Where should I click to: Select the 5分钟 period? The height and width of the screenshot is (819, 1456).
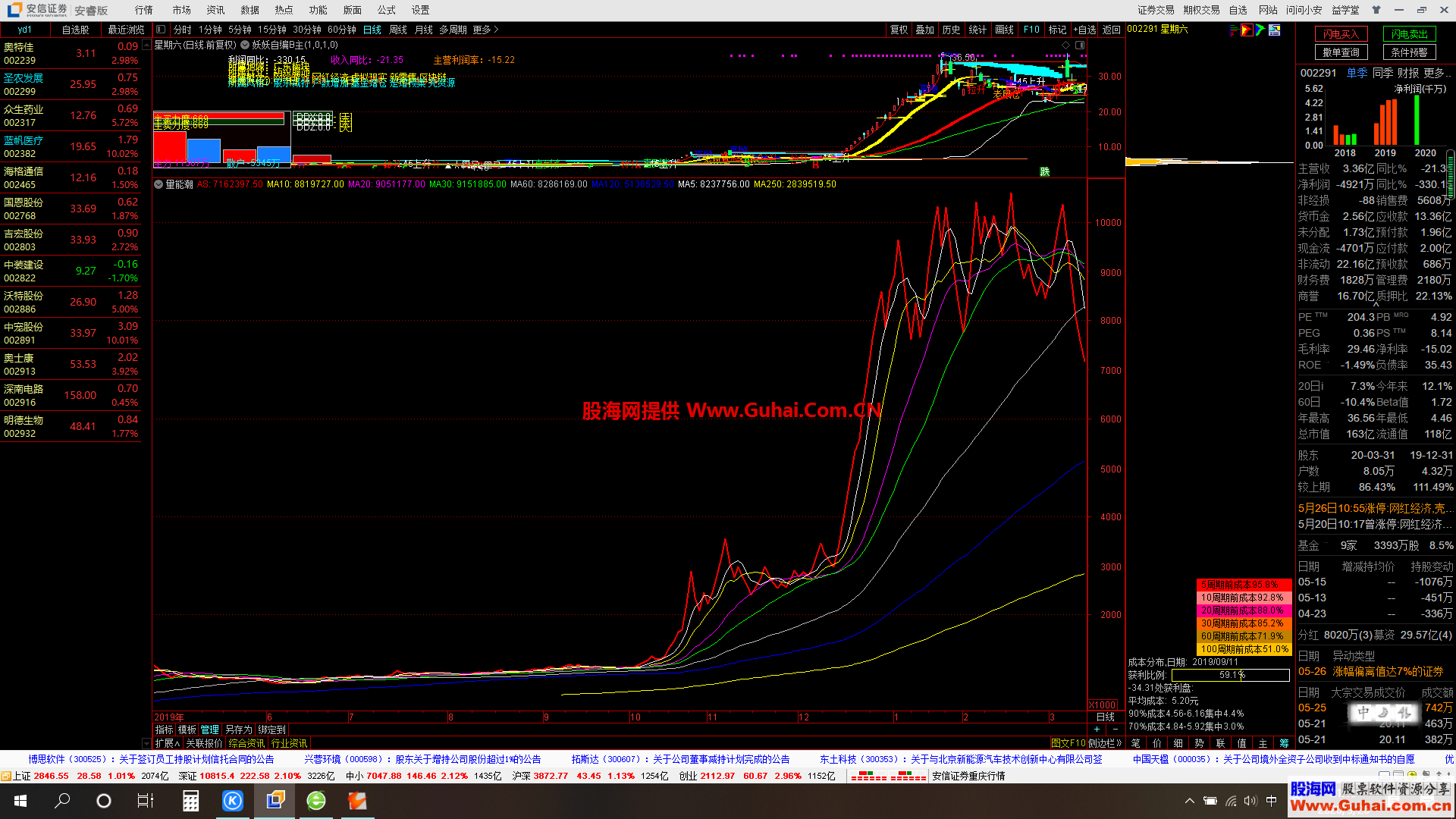[x=240, y=30]
